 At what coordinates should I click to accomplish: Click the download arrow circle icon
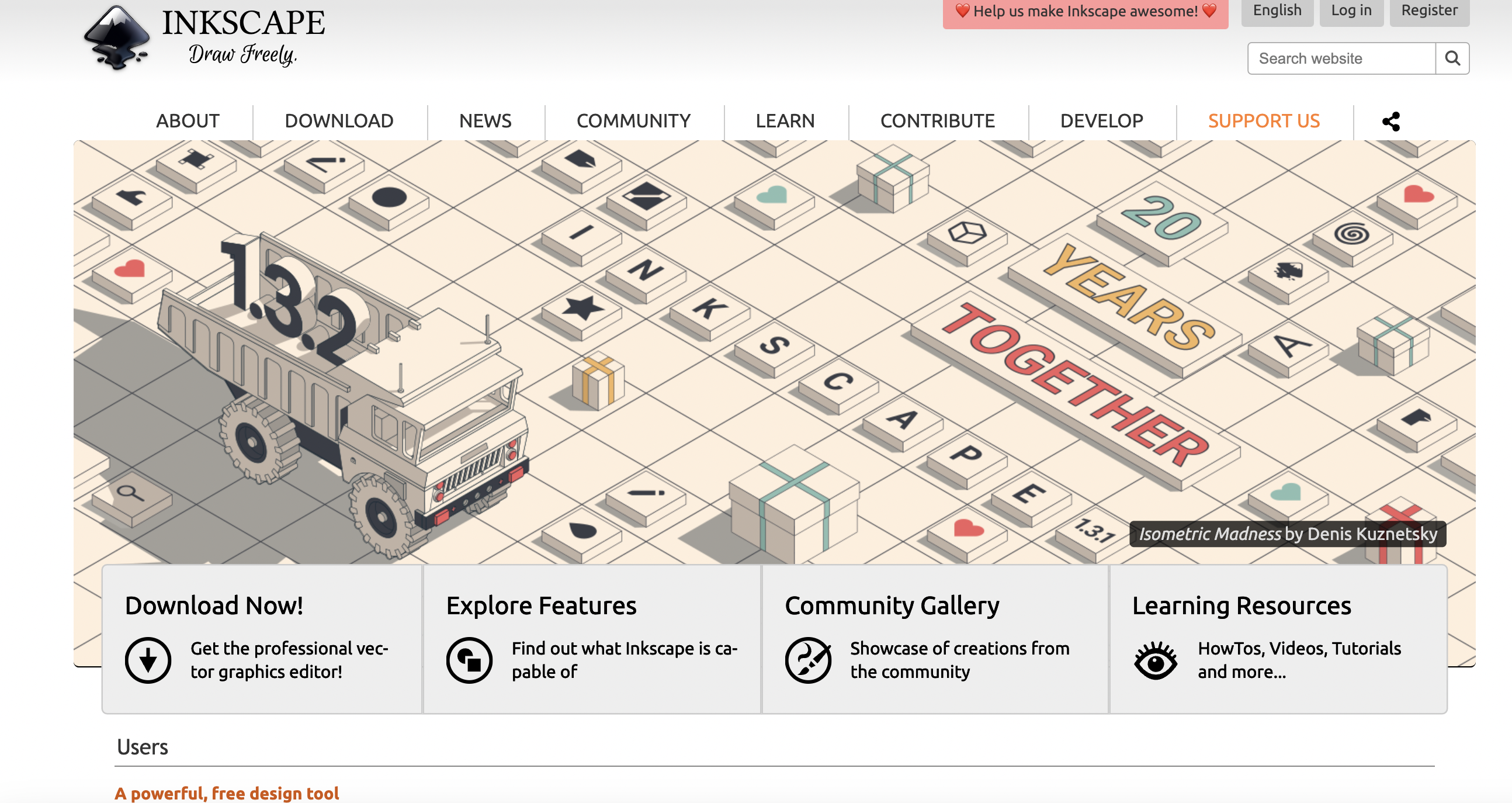[x=148, y=660]
